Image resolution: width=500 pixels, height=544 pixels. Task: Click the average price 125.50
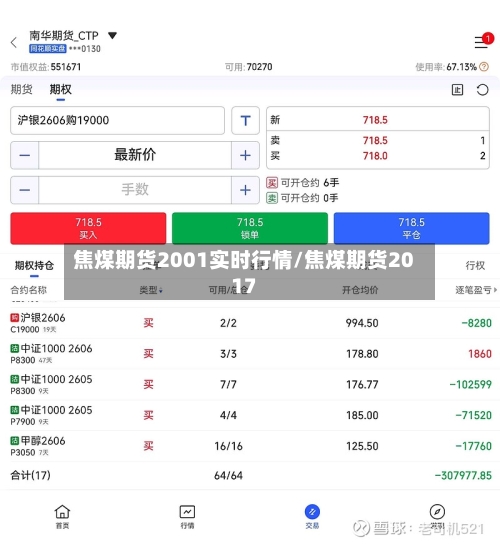[x=362, y=446]
